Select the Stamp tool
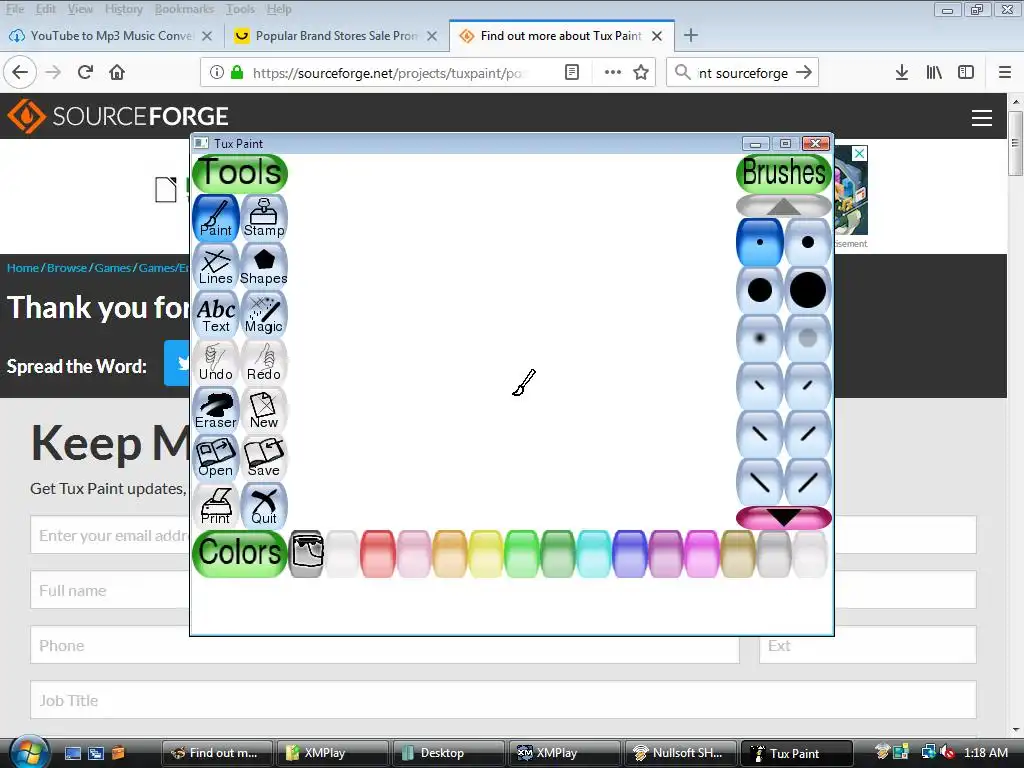 tap(264, 218)
